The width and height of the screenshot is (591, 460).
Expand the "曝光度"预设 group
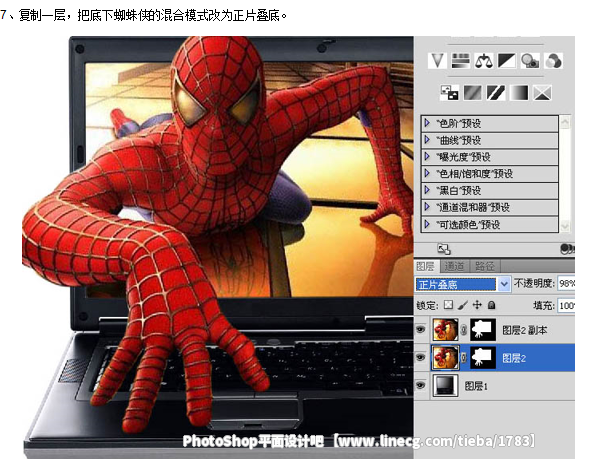tap(427, 156)
